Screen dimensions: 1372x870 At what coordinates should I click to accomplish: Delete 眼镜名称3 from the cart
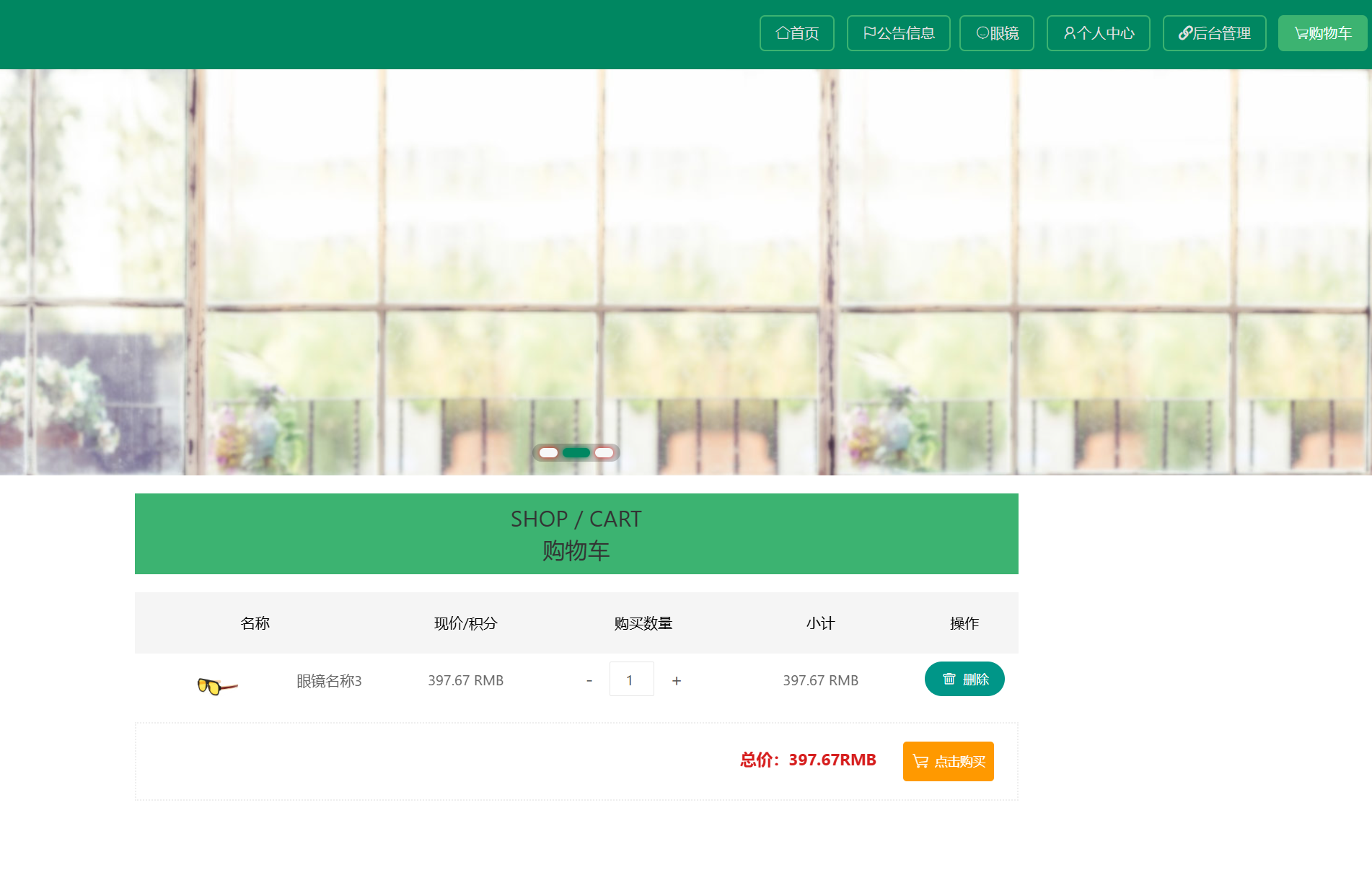964,679
